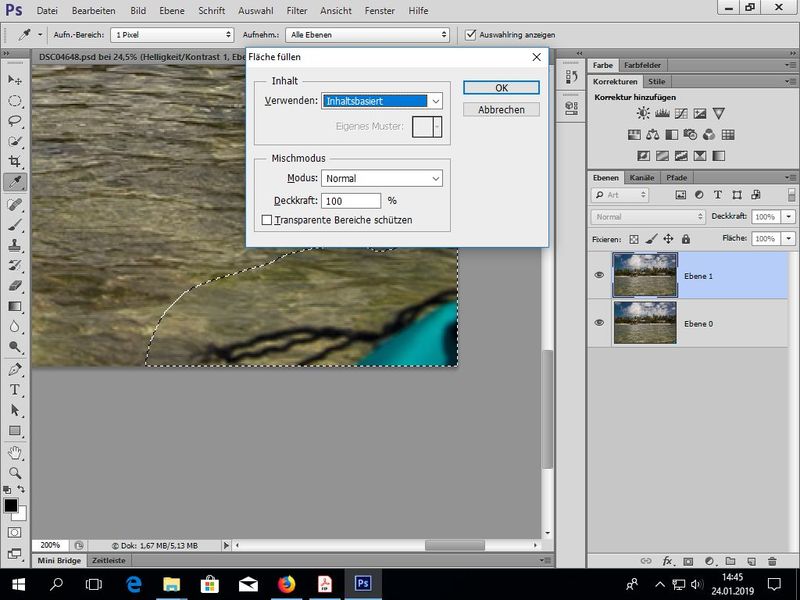800x600 pixels.
Task: Open the Aufn.-Bereich sample size dropdown
Action: [171, 34]
